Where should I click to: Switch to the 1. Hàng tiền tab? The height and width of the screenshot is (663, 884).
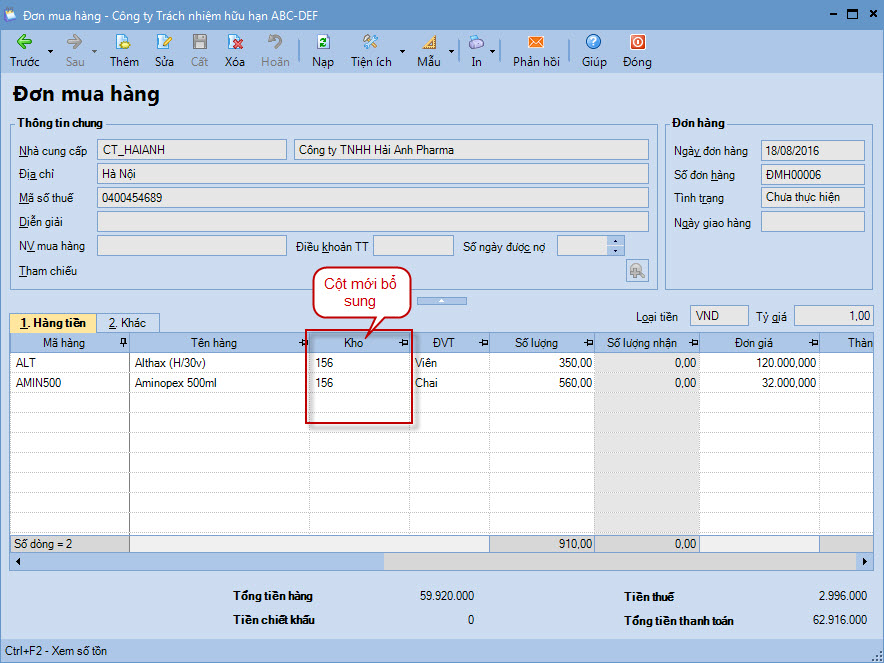[53, 323]
